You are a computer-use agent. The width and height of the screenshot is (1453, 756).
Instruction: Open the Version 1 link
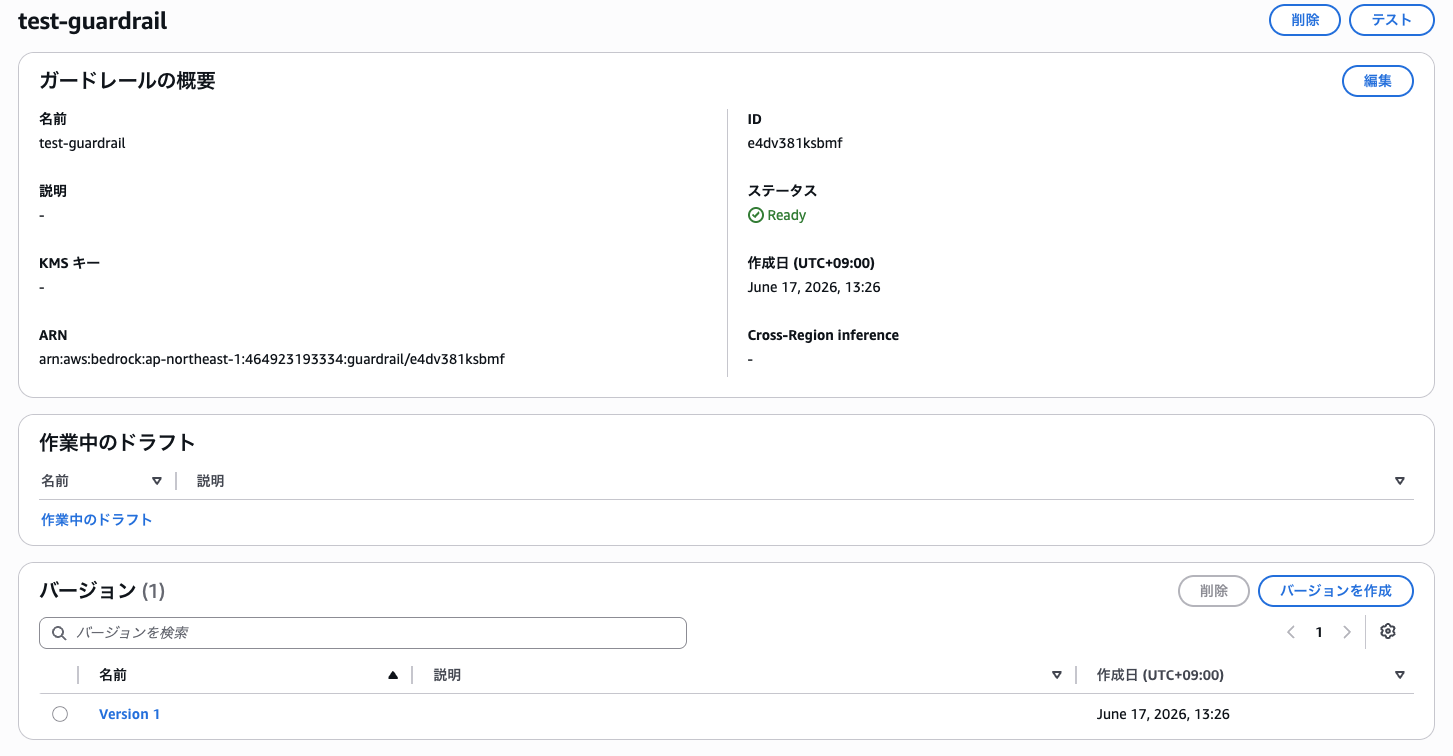click(x=130, y=714)
